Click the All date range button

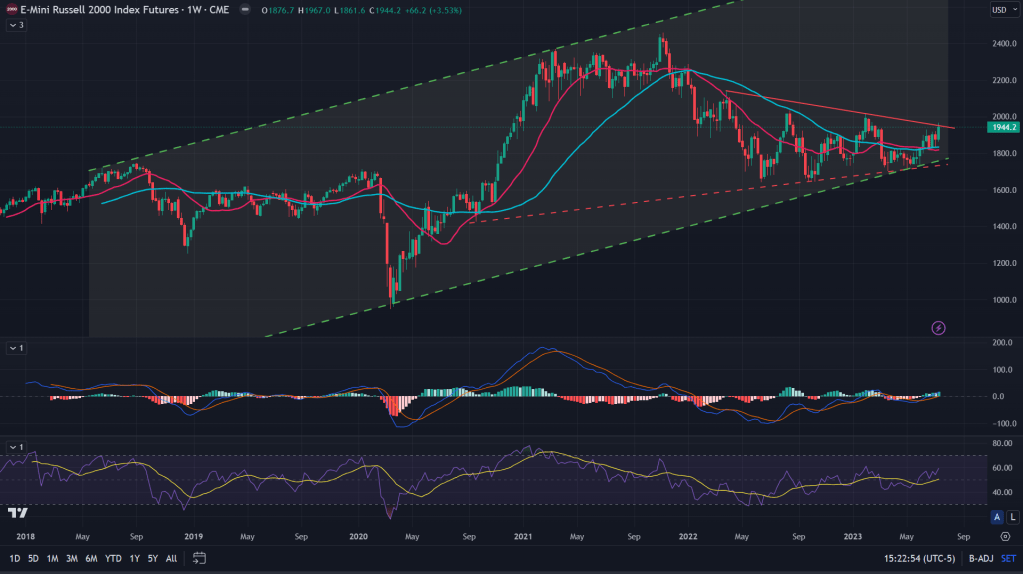[171, 558]
